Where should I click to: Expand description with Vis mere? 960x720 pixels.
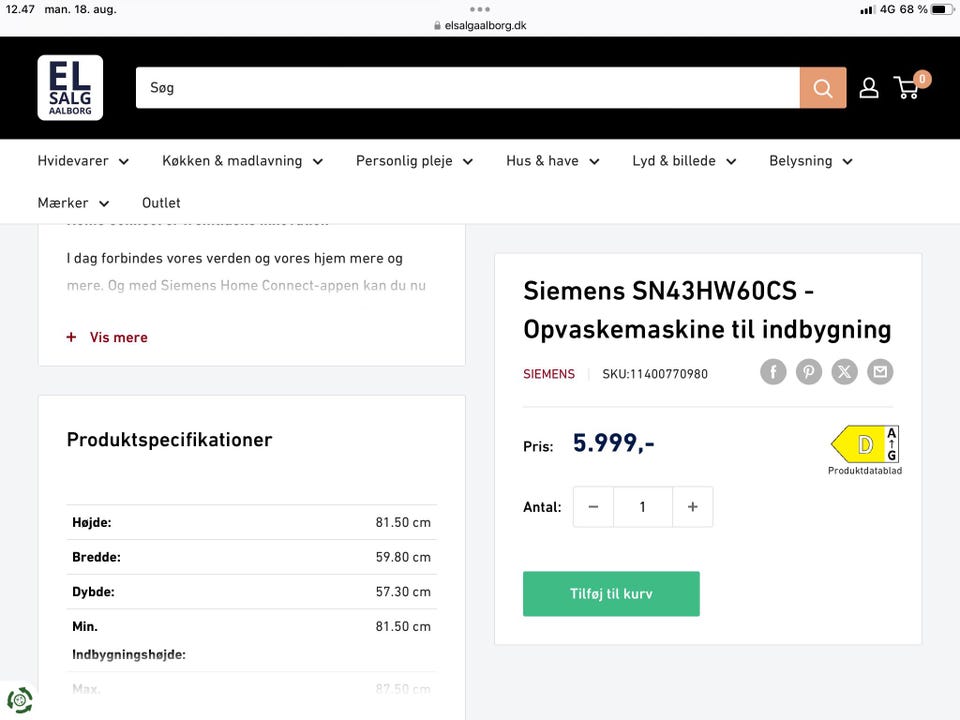point(118,338)
